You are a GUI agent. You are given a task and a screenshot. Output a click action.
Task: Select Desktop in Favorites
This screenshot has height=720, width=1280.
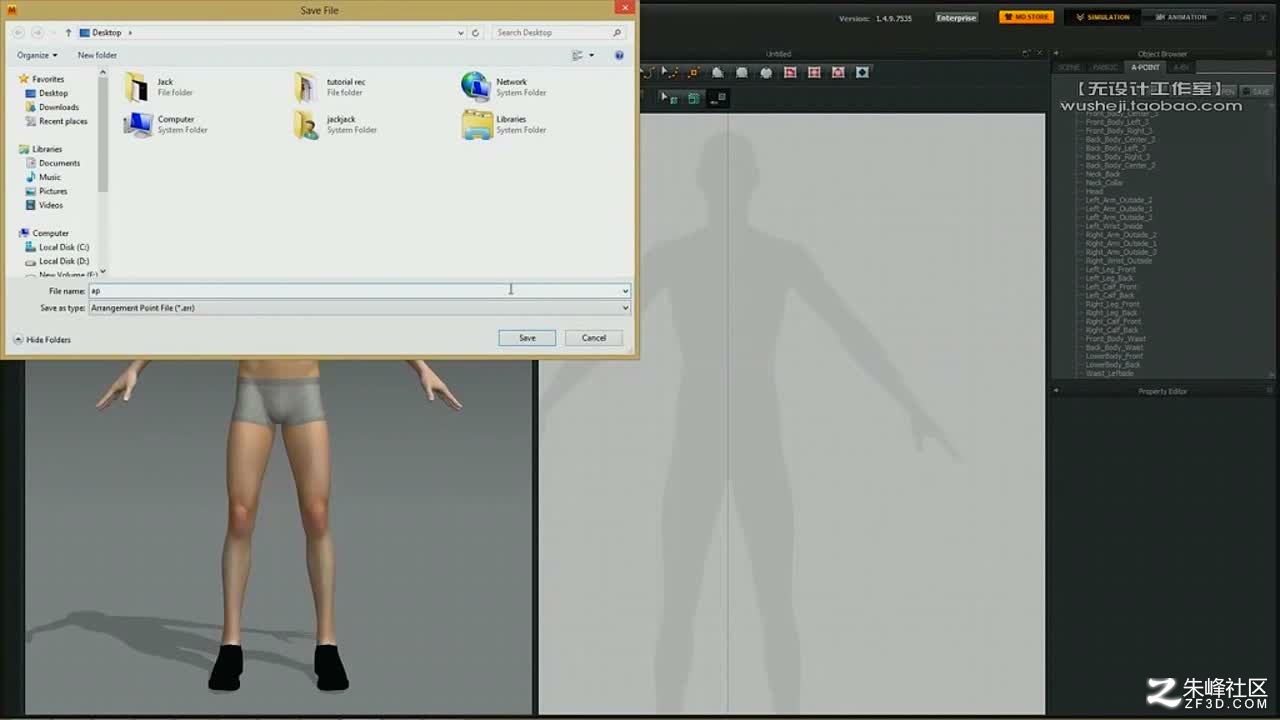(x=53, y=93)
